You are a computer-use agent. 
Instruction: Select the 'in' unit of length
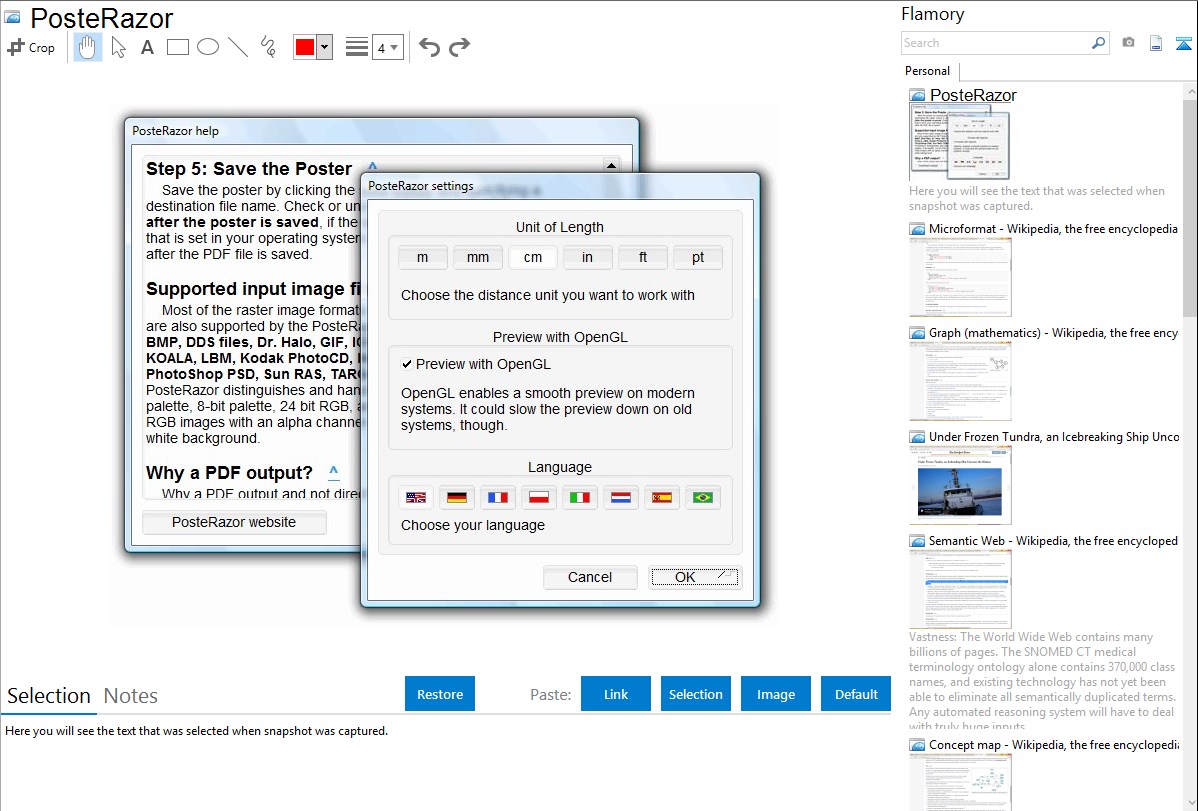coord(588,258)
